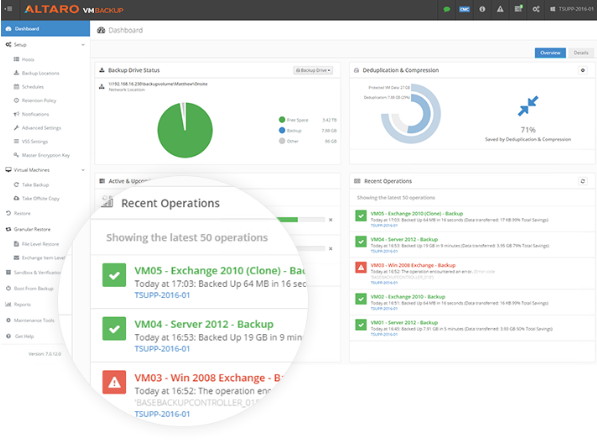
Task: Collapse the Virtual Machines section chevron
Action: (83, 170)
